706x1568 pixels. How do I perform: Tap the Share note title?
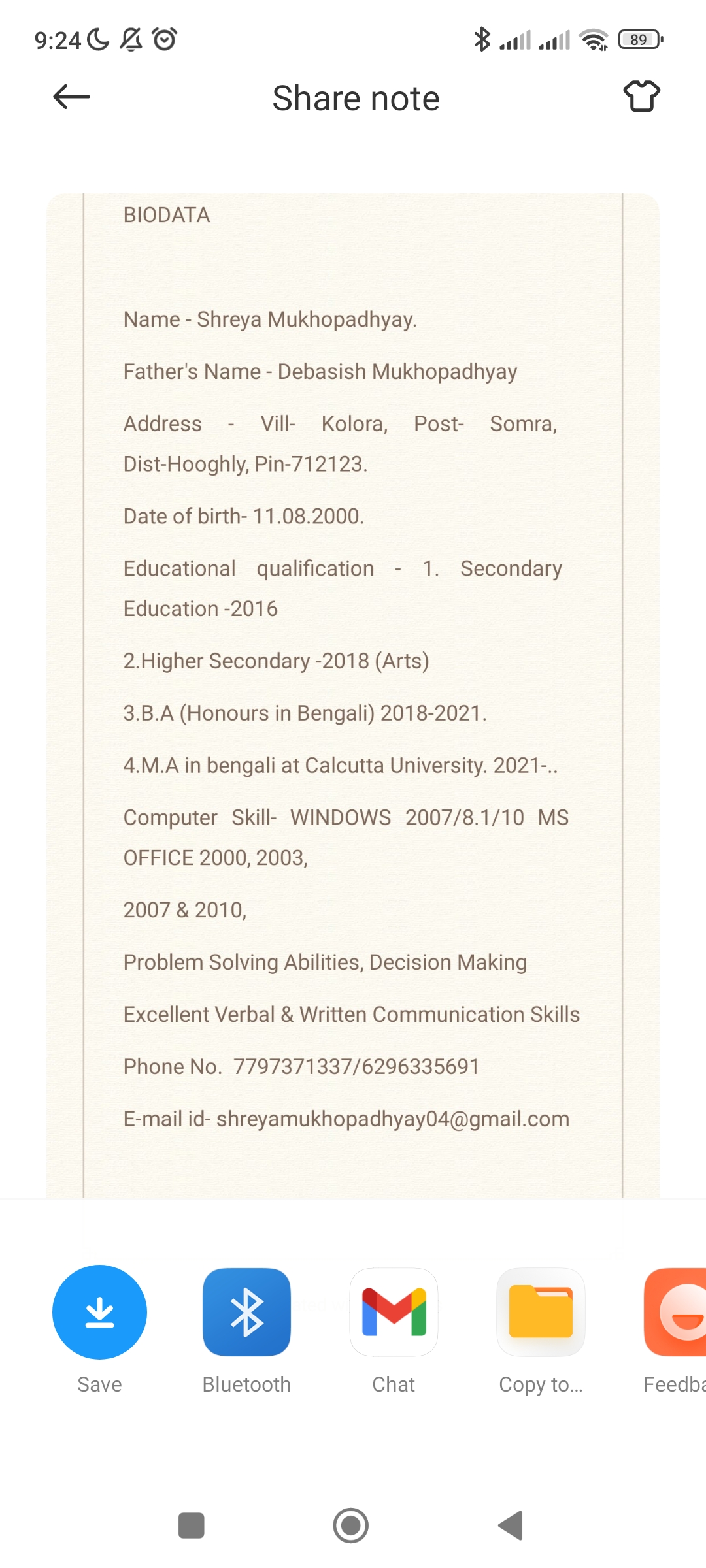tap(356, 99)
